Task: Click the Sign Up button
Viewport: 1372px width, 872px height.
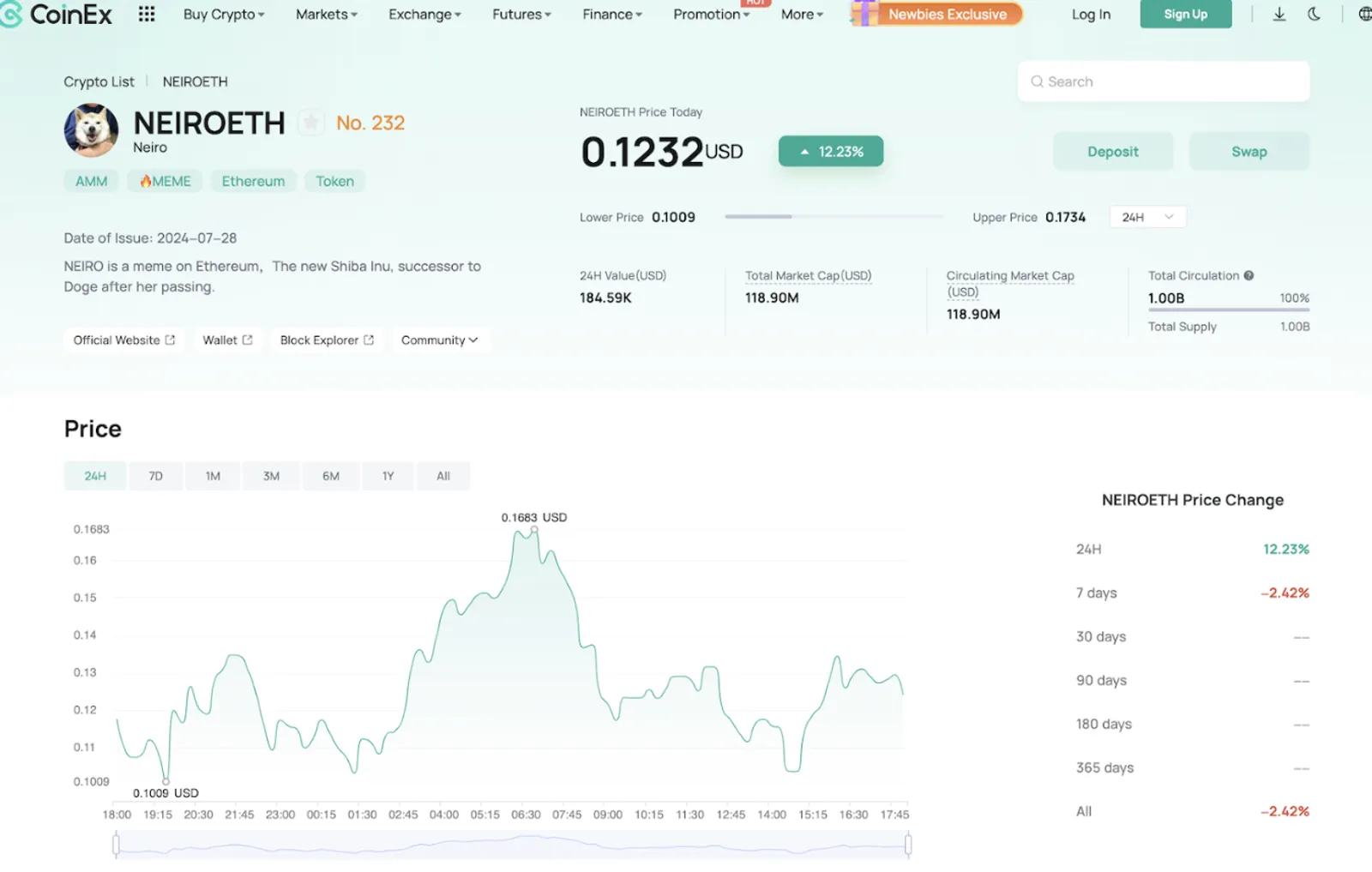Action: coord(1185,14)
